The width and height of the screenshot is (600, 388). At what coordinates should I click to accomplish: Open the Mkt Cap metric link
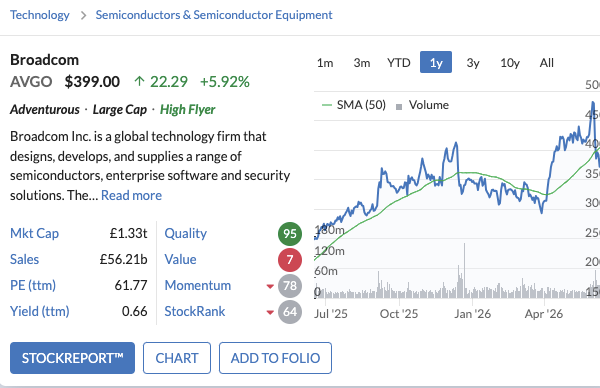tap(34, 233)
